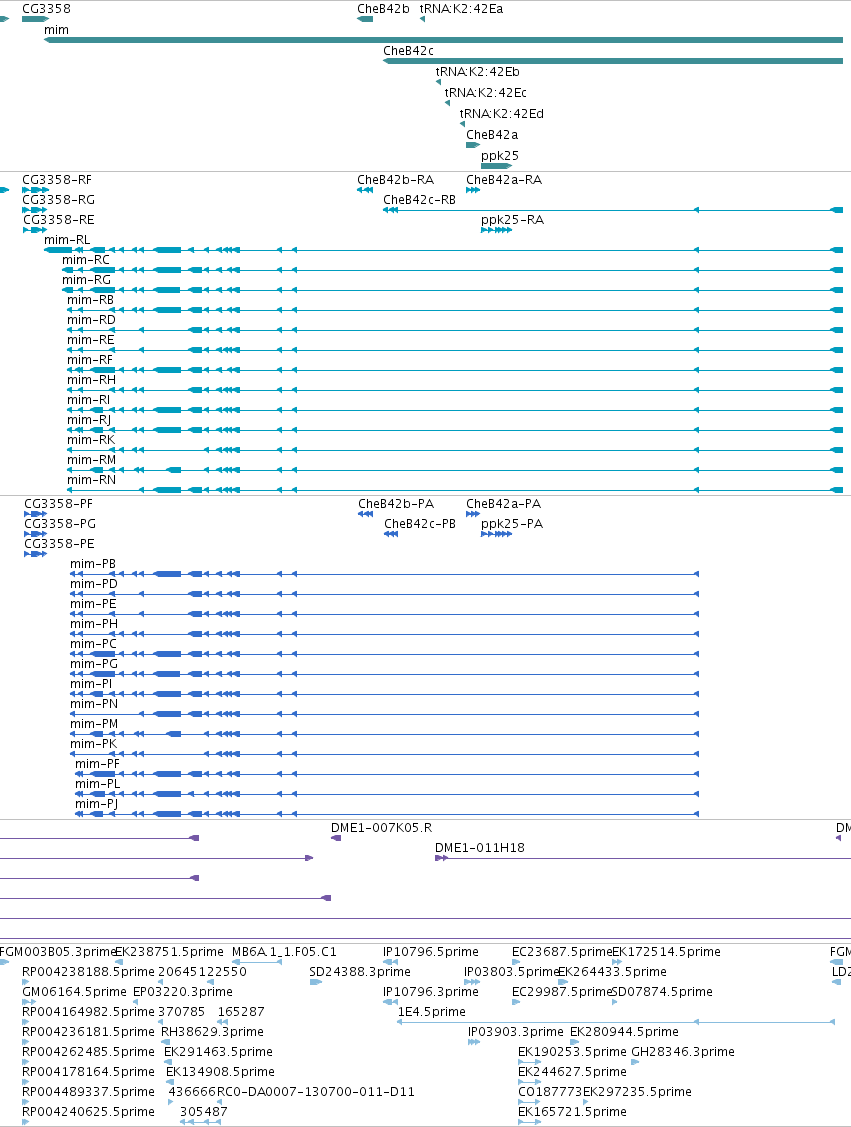Click the mim-PF CDS label
851x1127 pixels.
pyautogui.click(x=97, y=764)
